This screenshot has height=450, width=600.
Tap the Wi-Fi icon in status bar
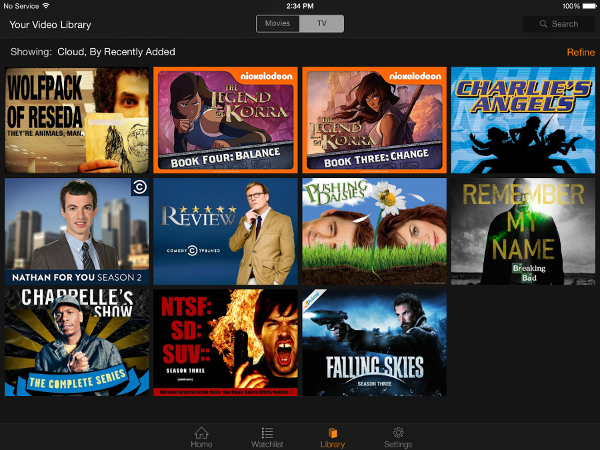pyautogui.click(x=46, y=6)
